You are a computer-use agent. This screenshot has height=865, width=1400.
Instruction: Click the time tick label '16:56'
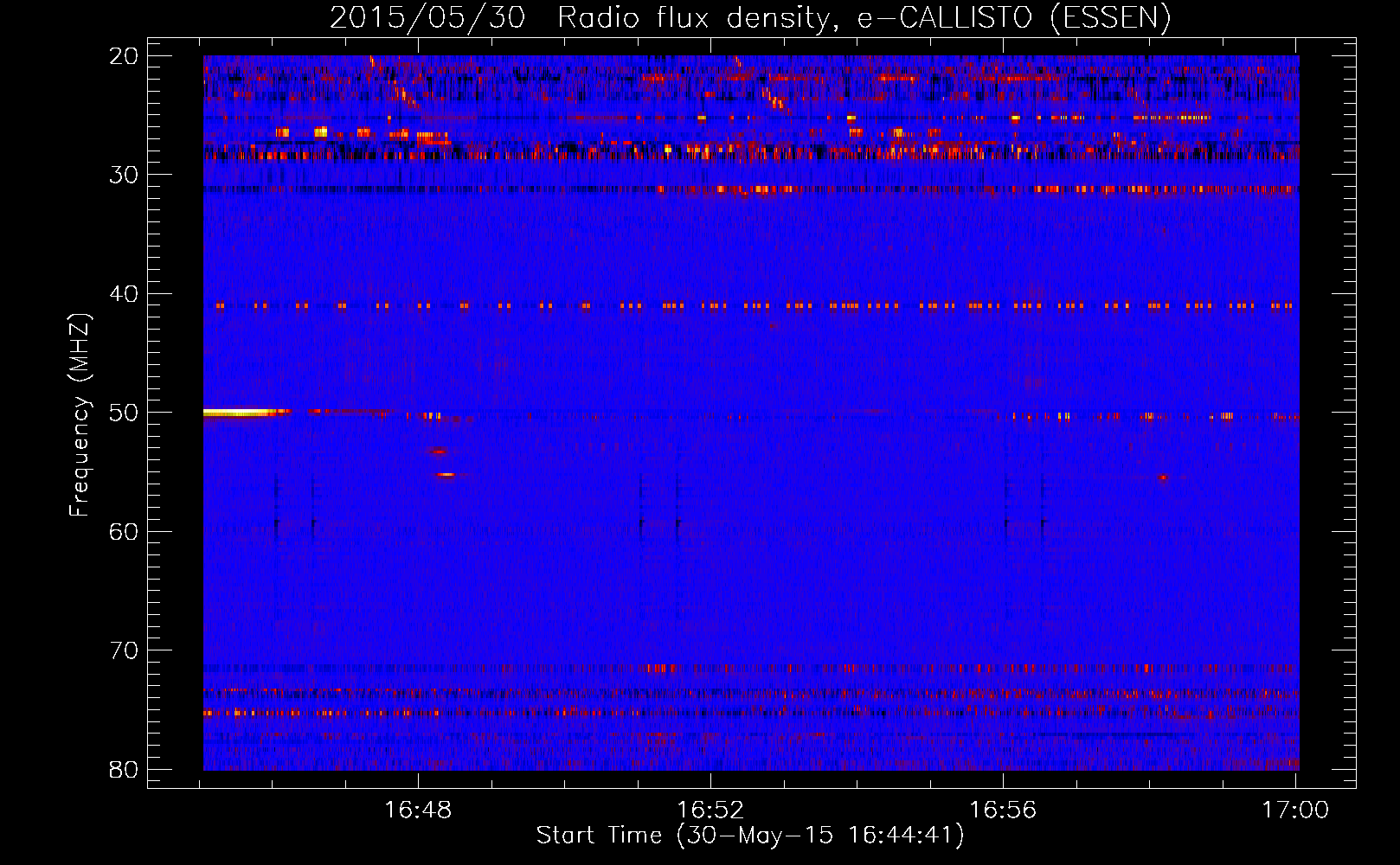[1003, 810]
